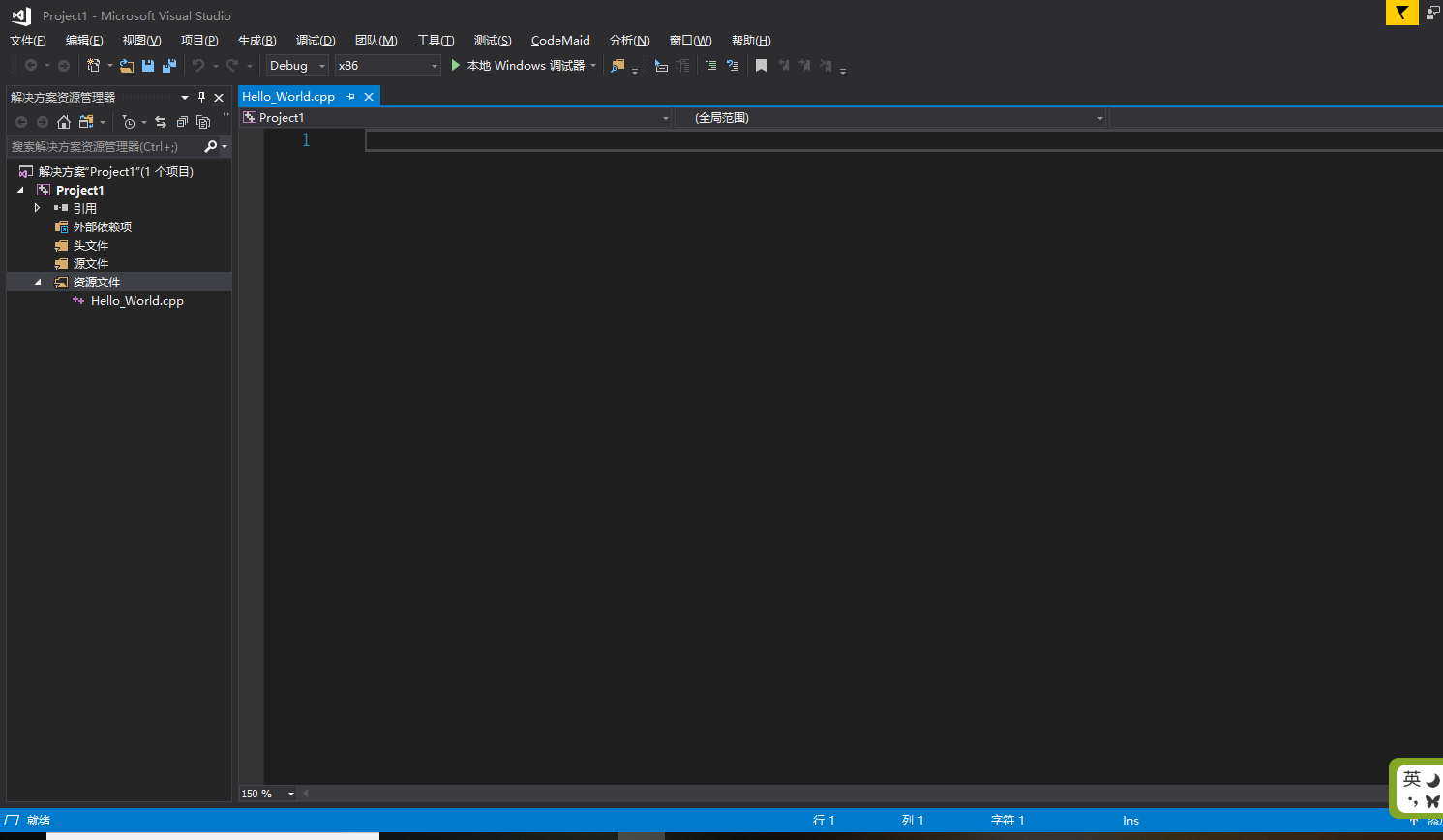Click the Save All icon
This screenshot has height=840, width=1443.
[169, 65]
